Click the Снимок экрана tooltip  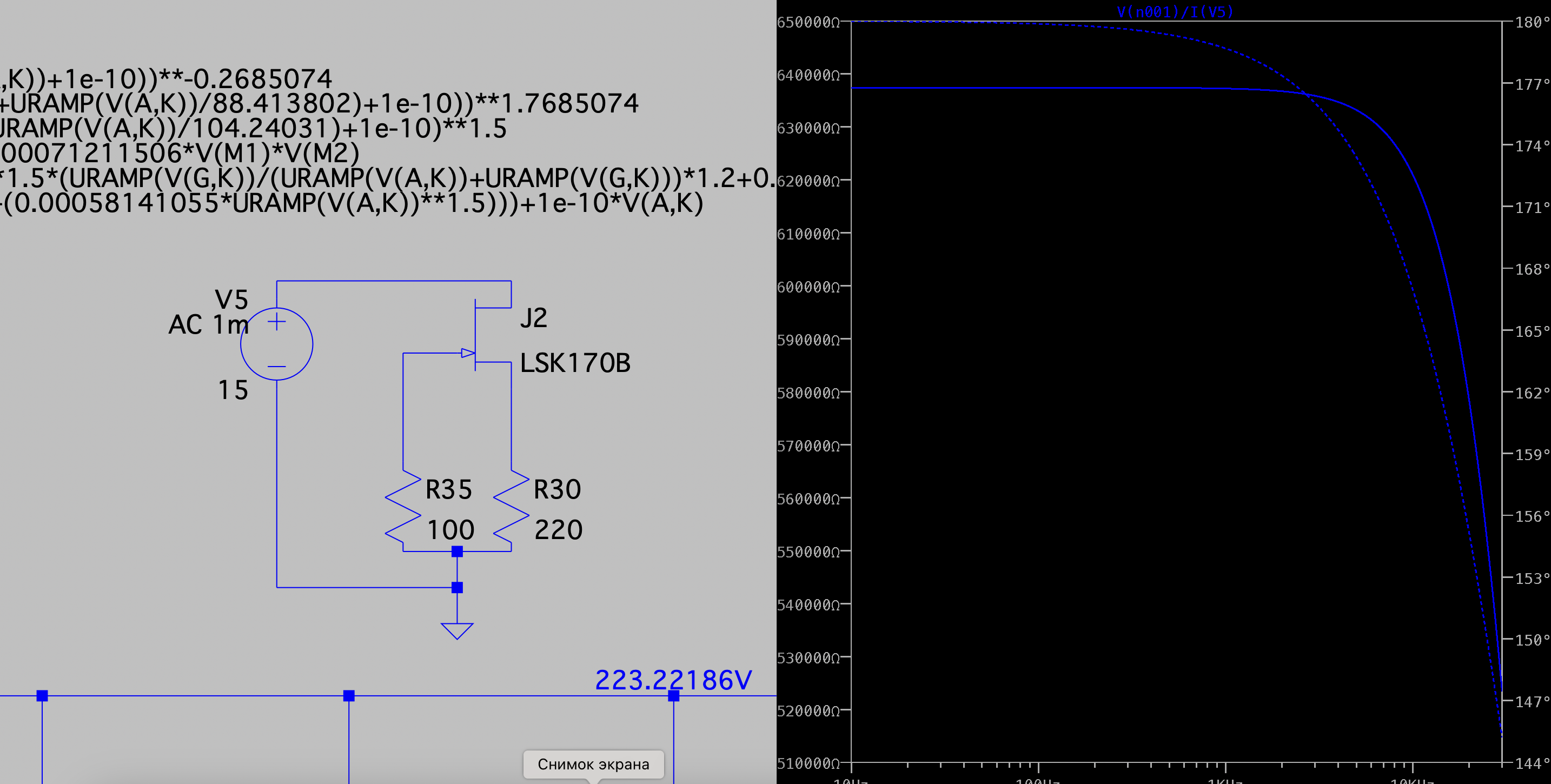click(593, 763)
